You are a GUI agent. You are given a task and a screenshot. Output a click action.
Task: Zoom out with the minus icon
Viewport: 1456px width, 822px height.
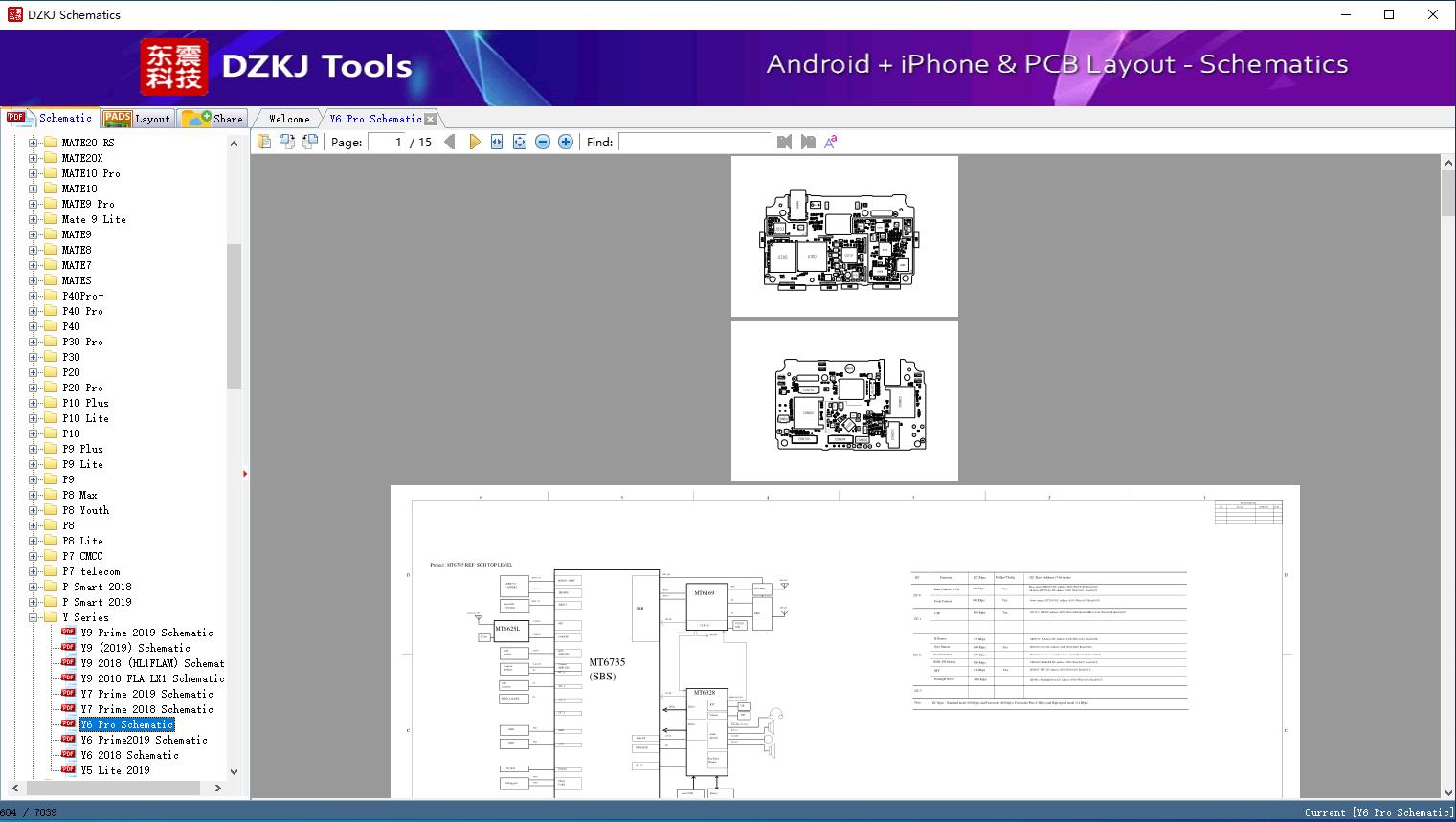543,142
